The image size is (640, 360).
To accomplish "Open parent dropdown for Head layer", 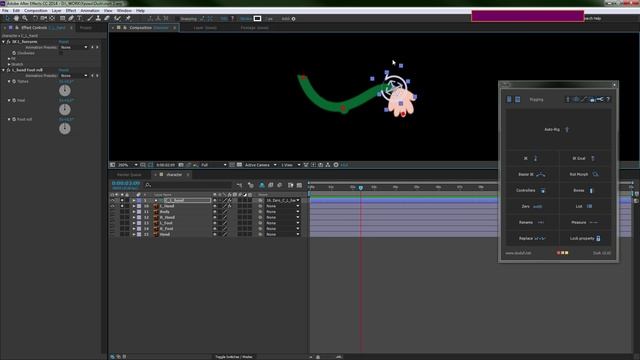I will click(282, 234).
